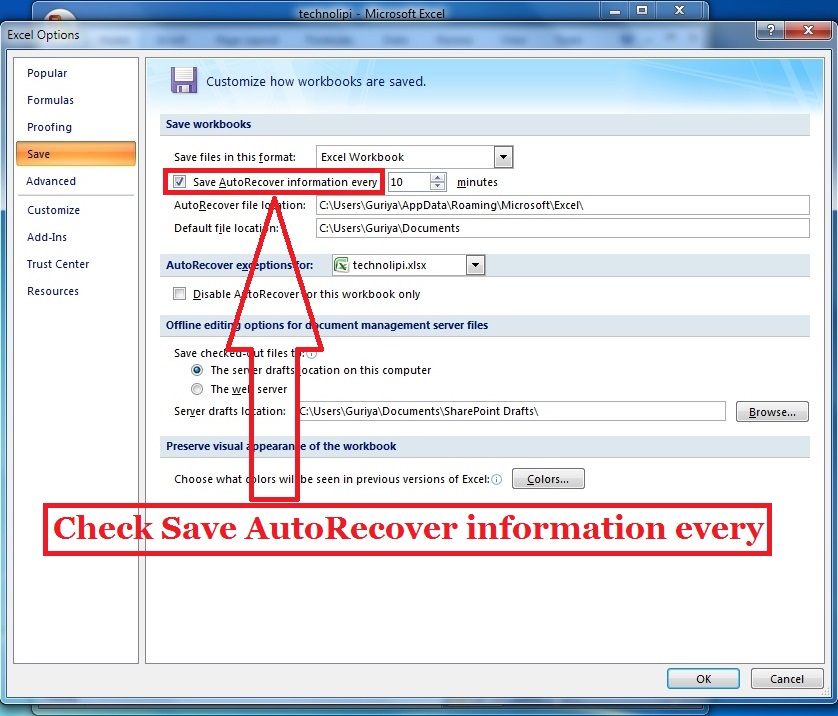Open the Colors dialog button
Viewport: 838px width, 716px height.
548,479
